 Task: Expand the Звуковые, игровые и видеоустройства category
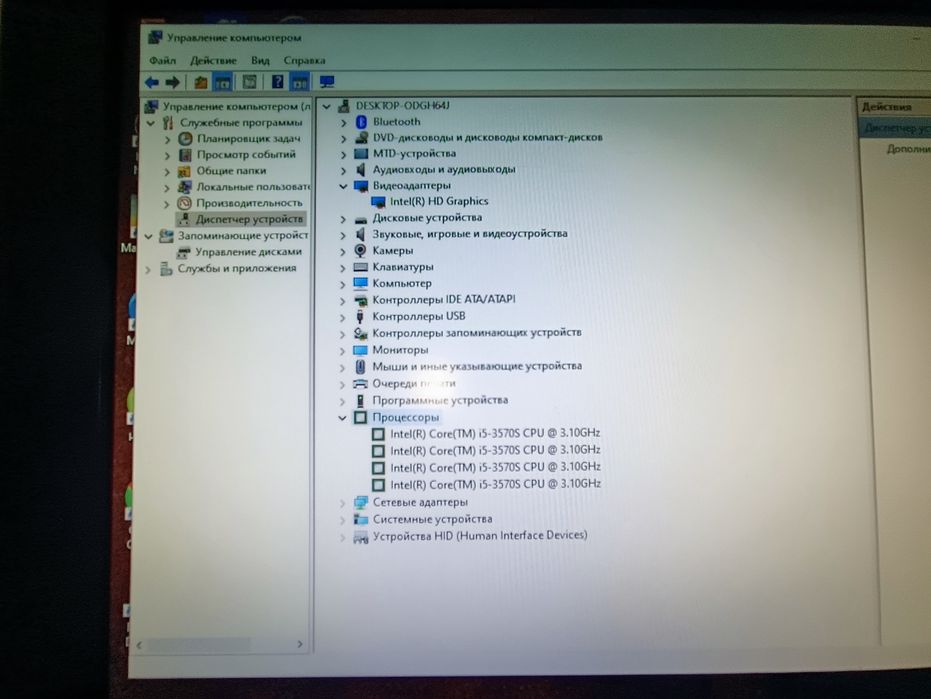pyautogui.click(x=343, y=235)
